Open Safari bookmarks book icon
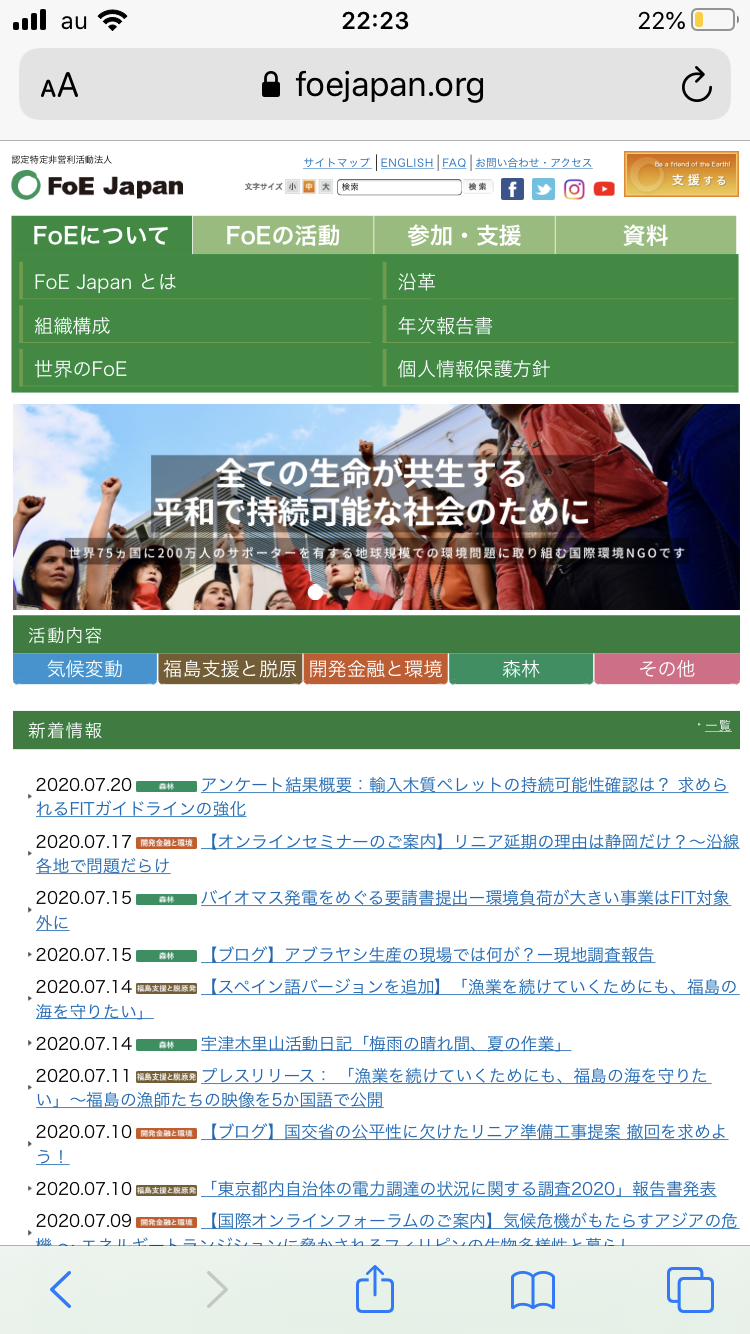Image resolution: width=750 pixels, height=1334 pixels. (532, 1289)
